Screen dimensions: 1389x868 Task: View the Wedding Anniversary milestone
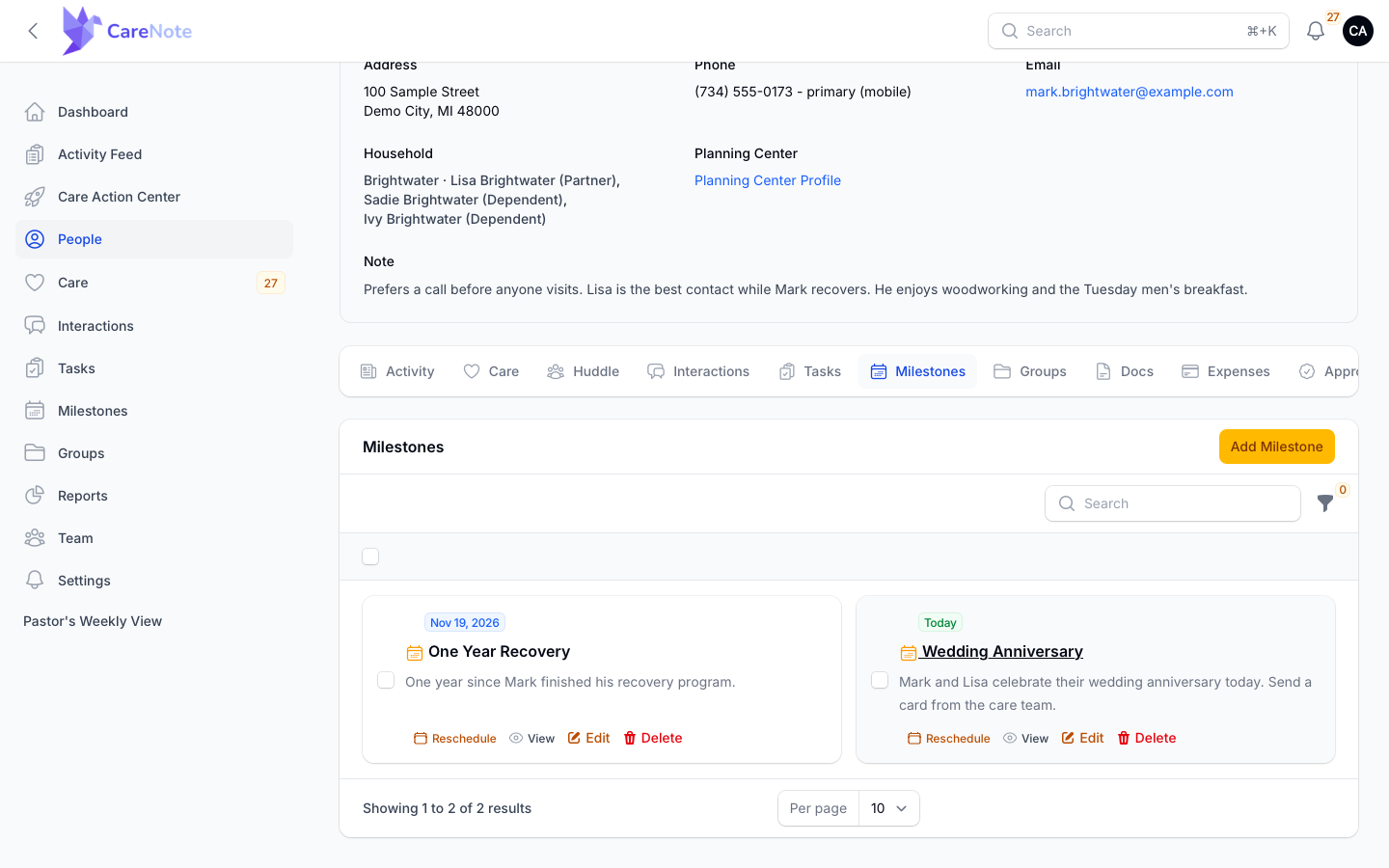(x=1025, y=739)
